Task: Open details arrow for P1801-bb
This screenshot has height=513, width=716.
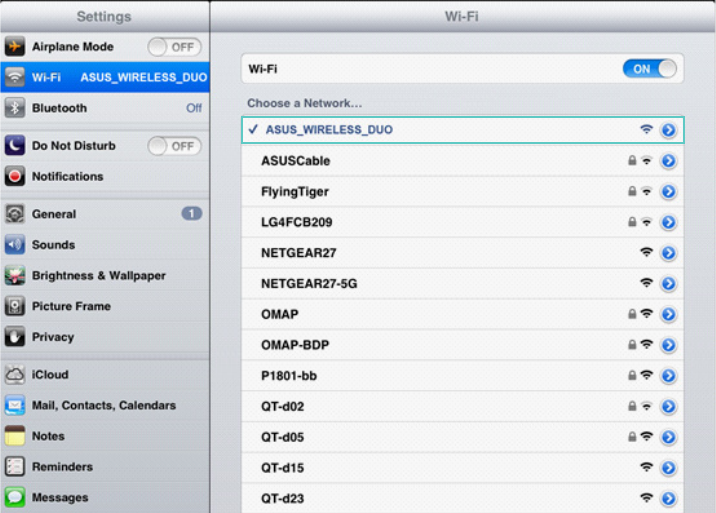Action: pyautogui.click(x=669, y=375)
